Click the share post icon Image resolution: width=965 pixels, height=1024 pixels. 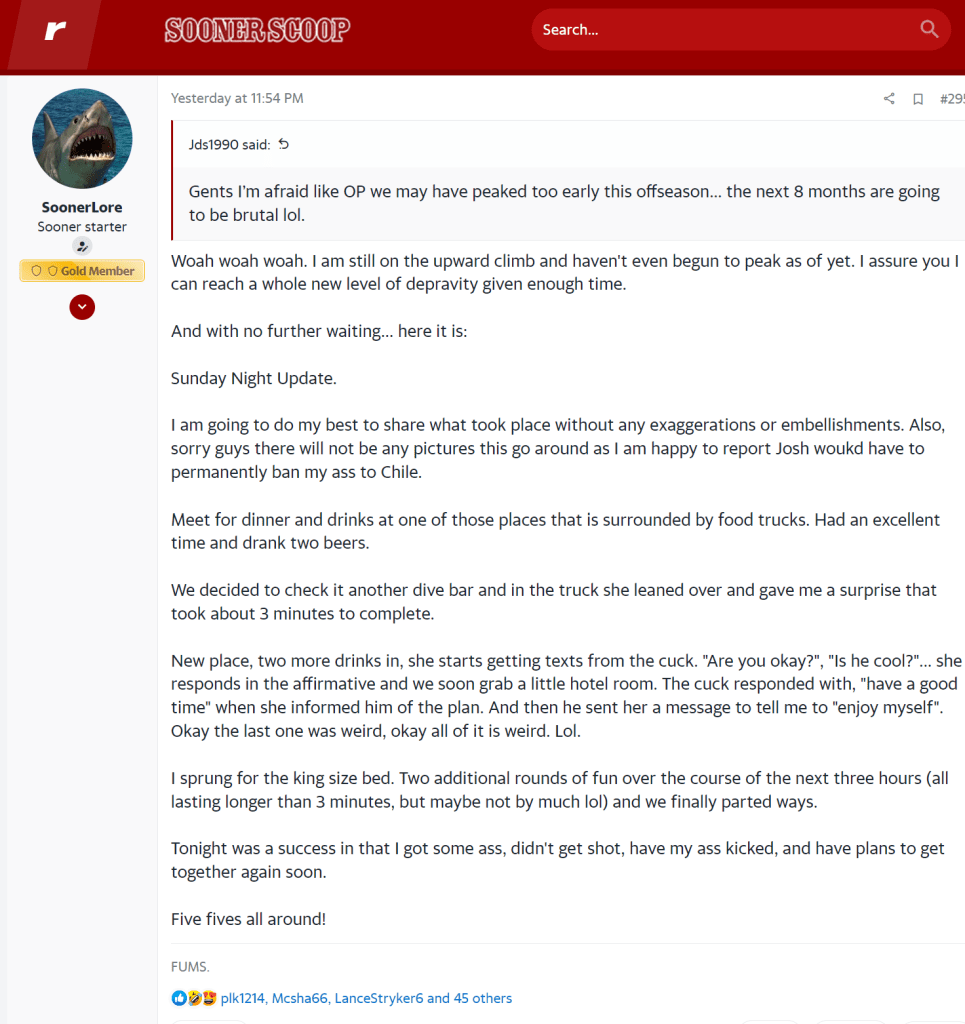(x=889, y=99)
